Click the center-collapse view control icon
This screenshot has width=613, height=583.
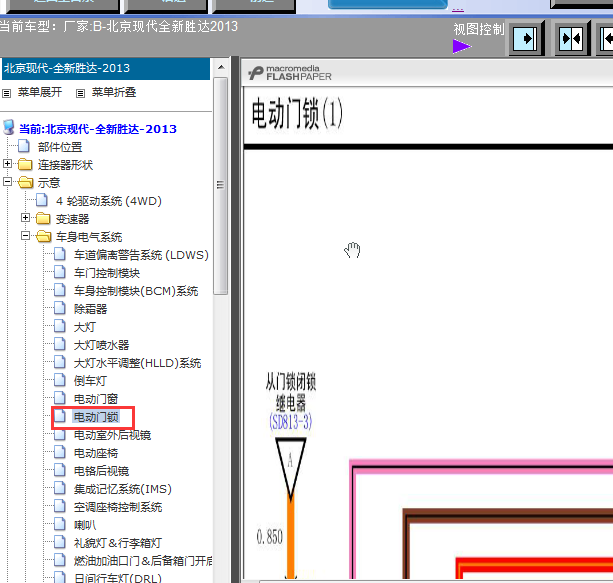(x=571, y=39)
